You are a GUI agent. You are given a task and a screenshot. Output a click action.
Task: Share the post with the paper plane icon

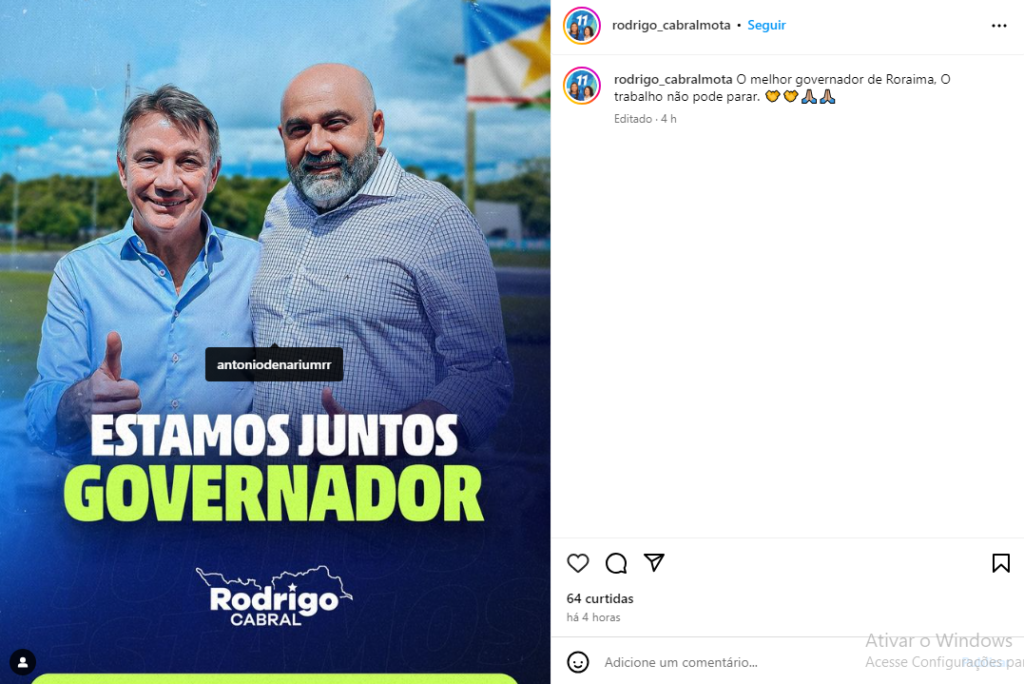click(654, 562)
